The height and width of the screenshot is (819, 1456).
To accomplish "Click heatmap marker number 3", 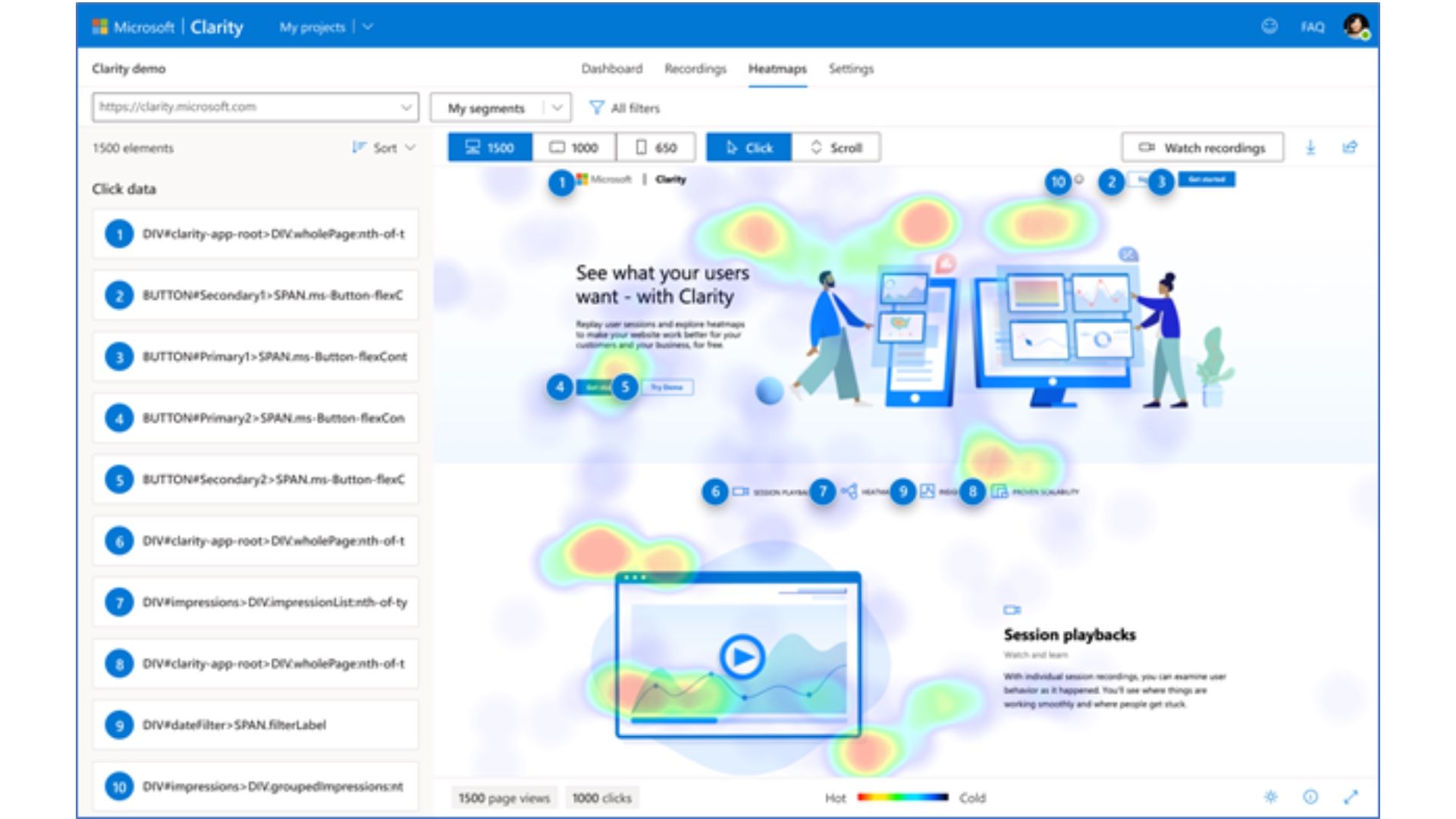I will [1161, 182].
